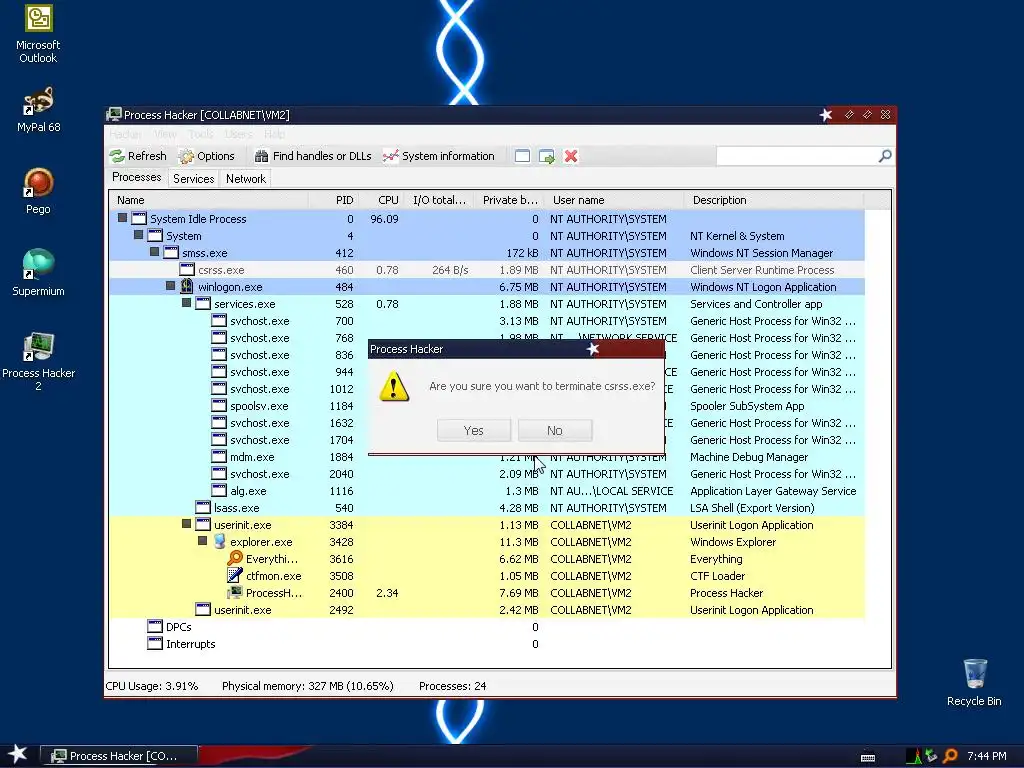Open the Recycle Bin desktop icon
Screen dimensions: 1024x768
pos(974,682)
